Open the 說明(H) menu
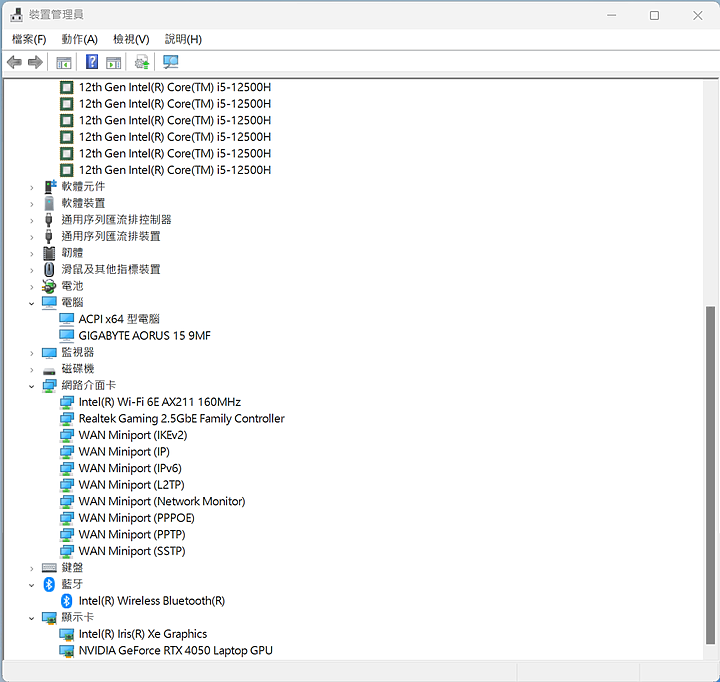The height and width of the screenshot is (682, 720). [183, 39]
